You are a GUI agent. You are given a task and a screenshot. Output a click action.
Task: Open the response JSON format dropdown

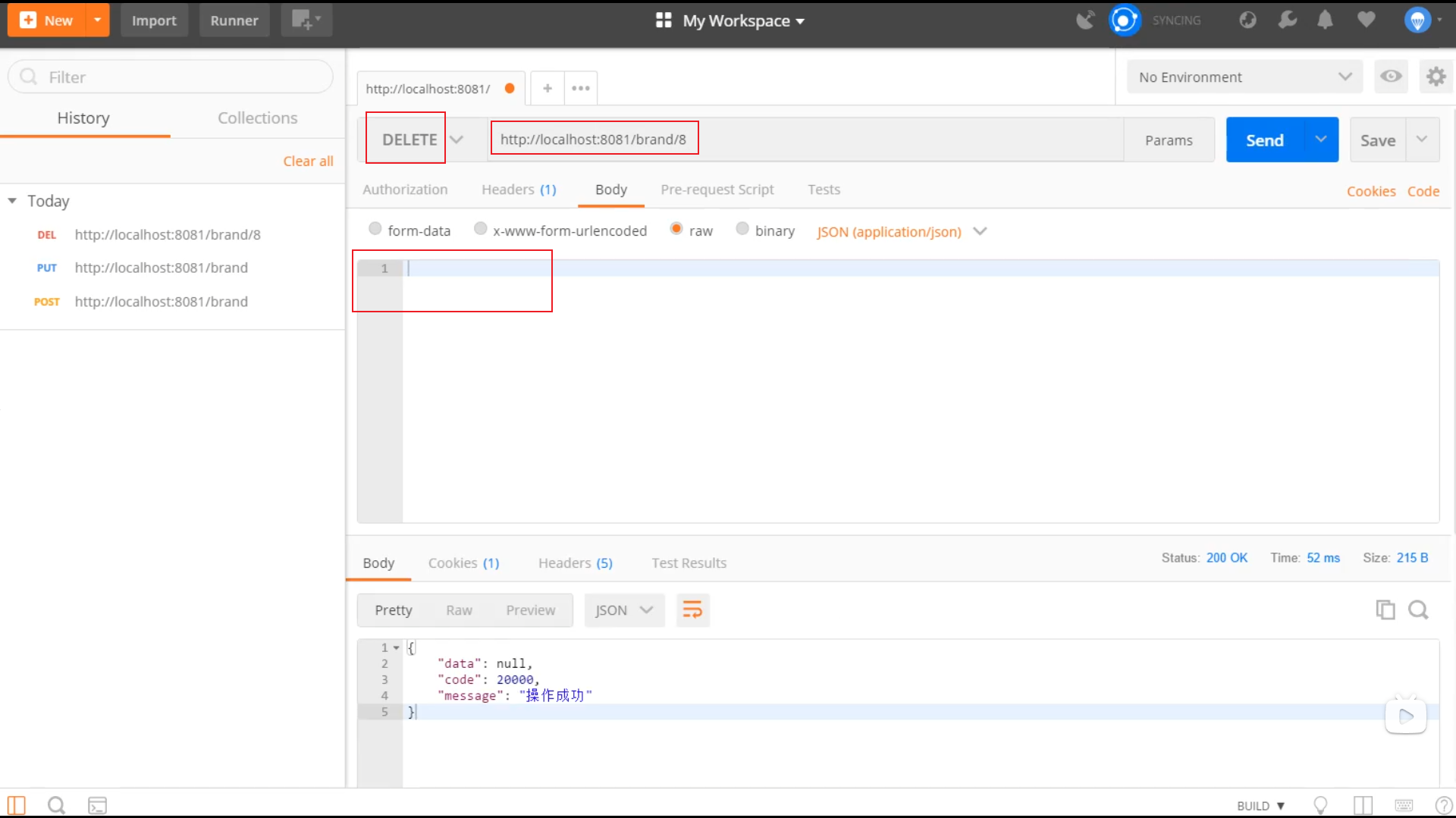624,610
